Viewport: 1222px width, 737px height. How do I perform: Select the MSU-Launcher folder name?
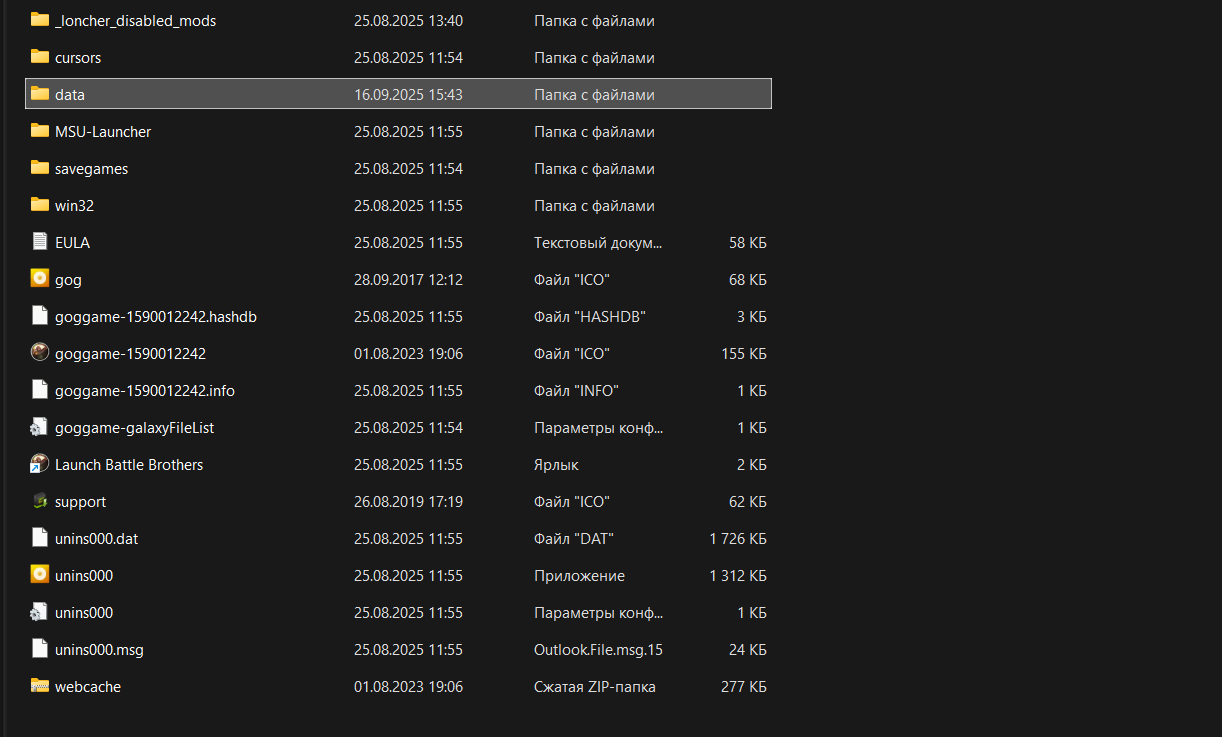[x=103, y=131]
